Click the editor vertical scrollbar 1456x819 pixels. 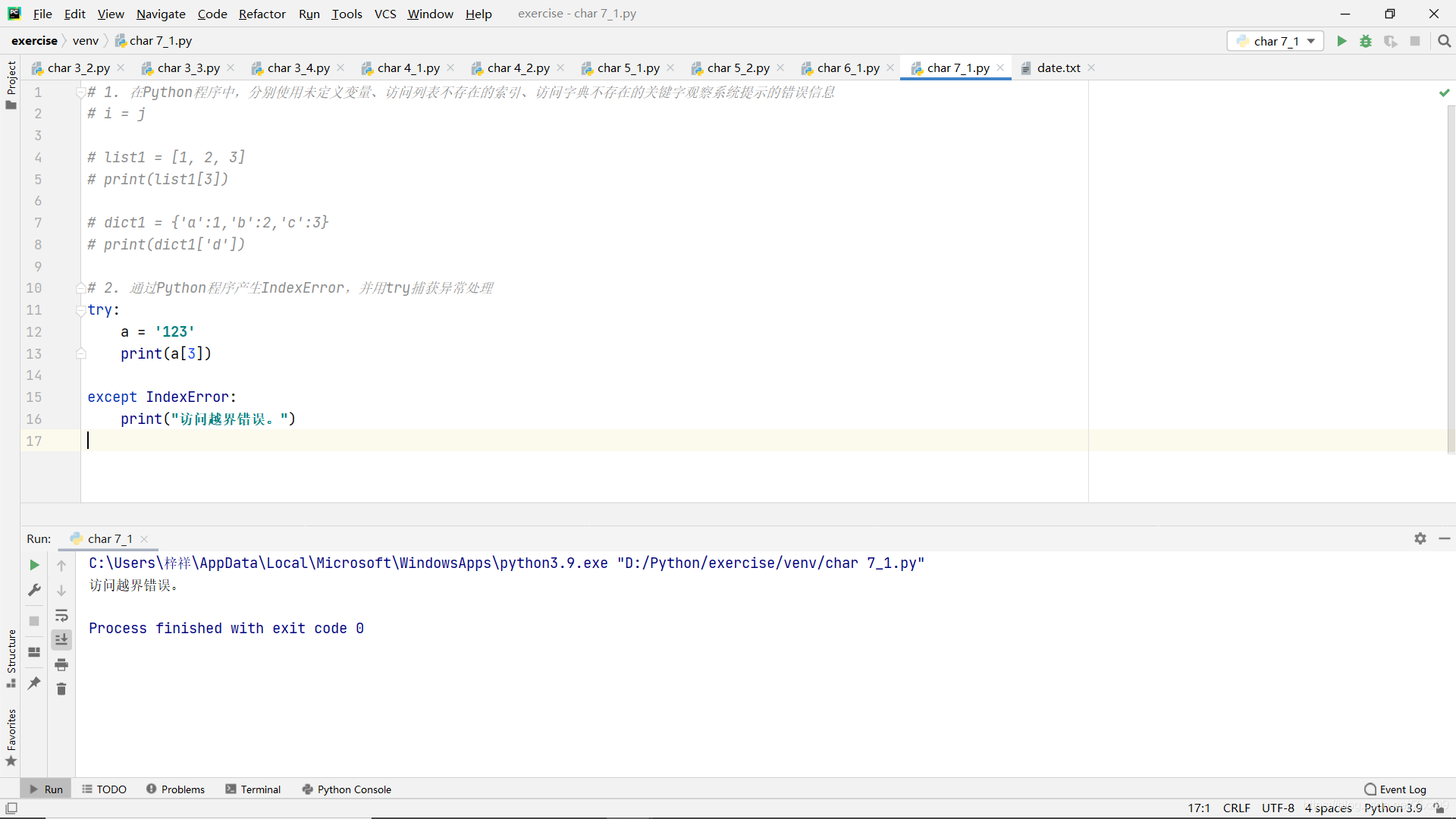1451,279
